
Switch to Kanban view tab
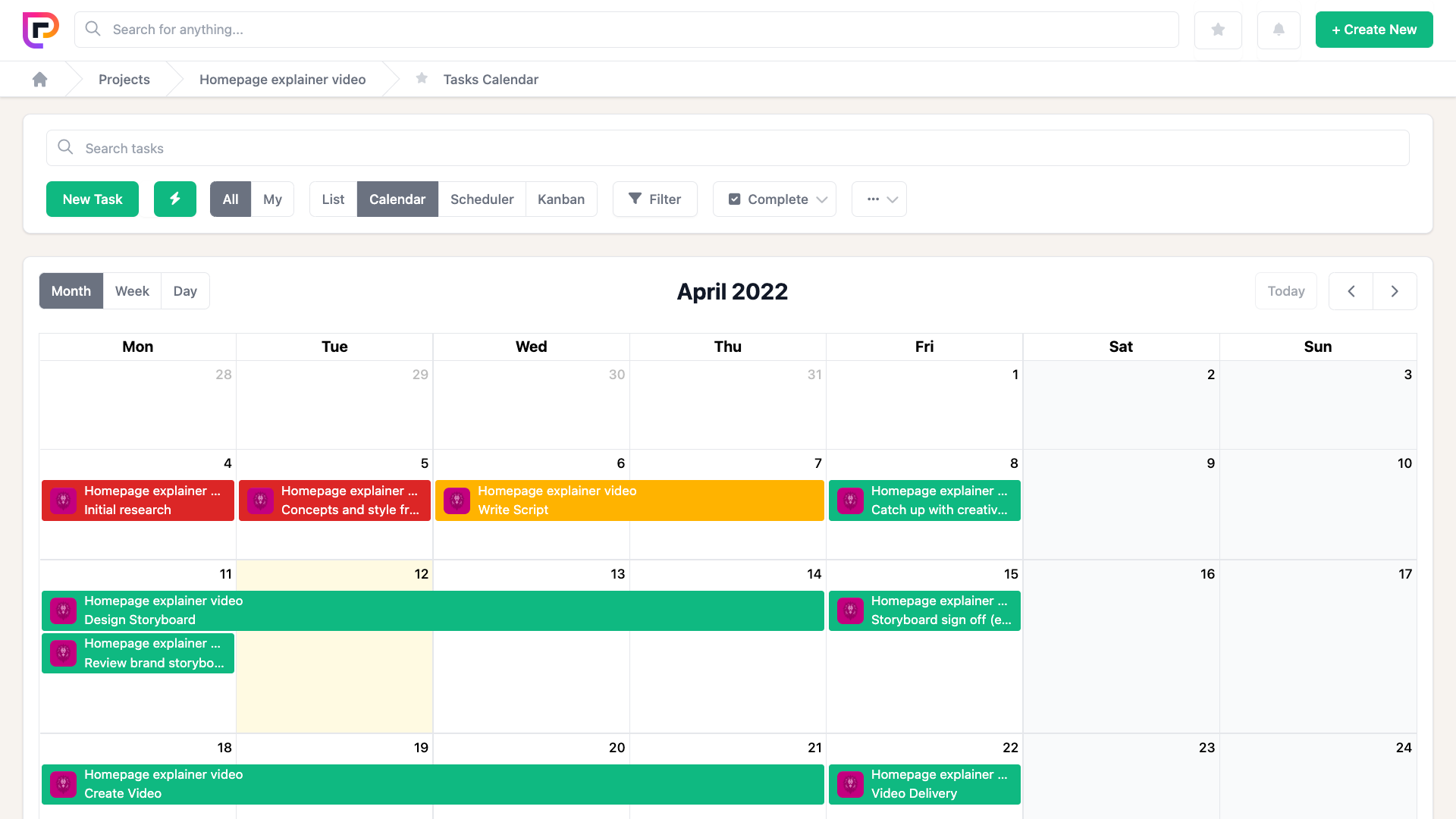pyautogui.click(x=560, y=199)
